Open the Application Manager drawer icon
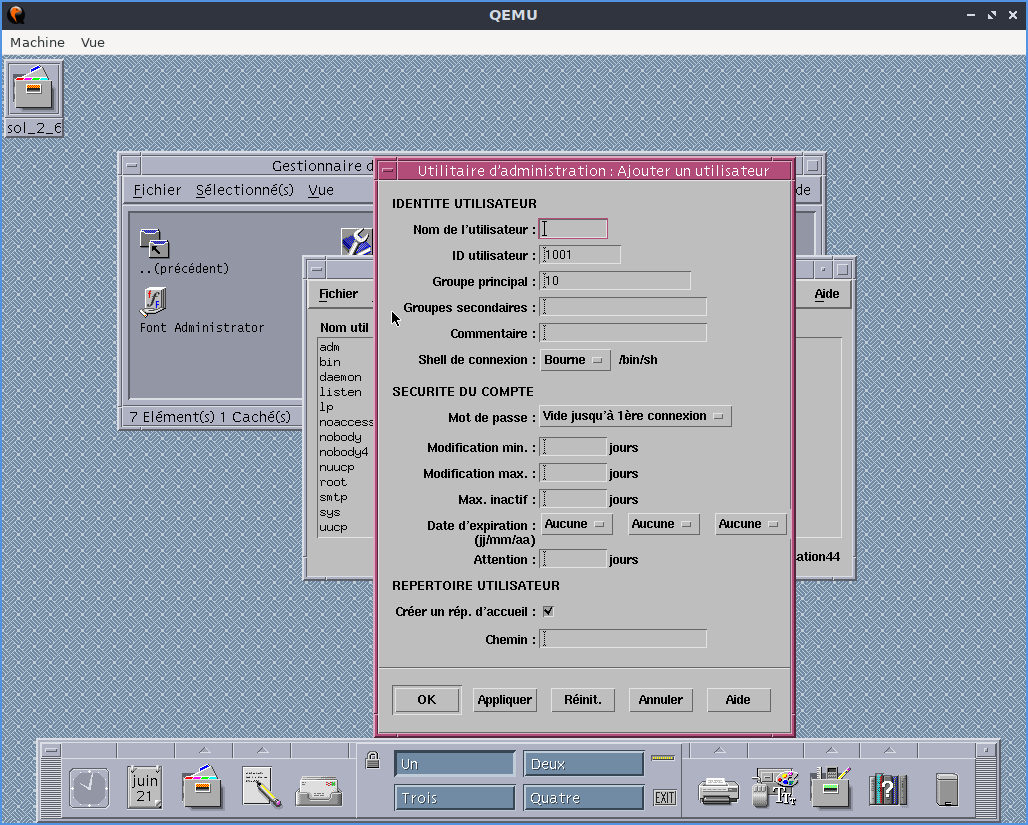Viewport: 1028px width, 825px height. tap(830, 786)
